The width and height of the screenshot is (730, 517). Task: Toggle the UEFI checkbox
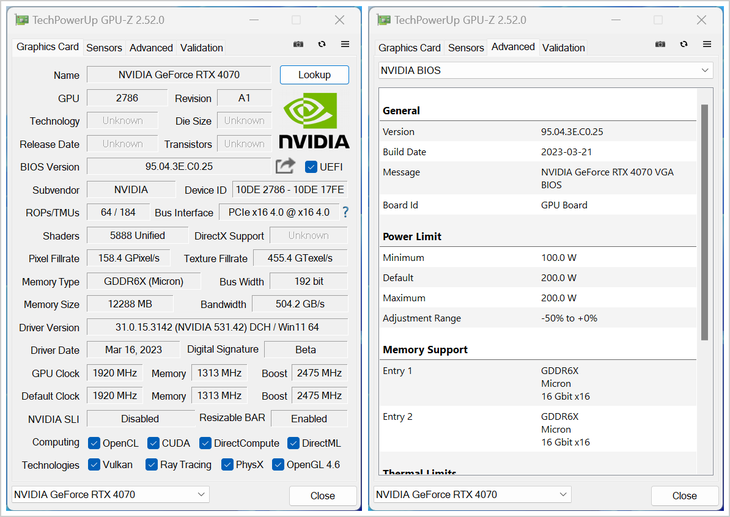[x=311, y=167]
